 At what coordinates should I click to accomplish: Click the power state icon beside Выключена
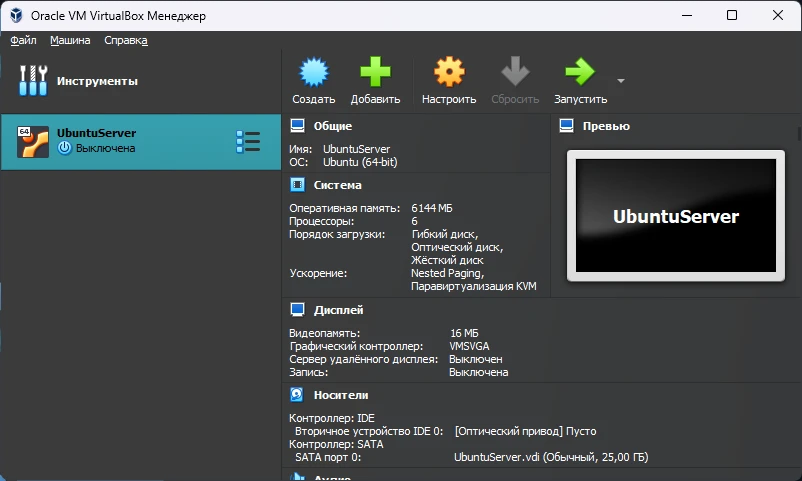(64, 148)
